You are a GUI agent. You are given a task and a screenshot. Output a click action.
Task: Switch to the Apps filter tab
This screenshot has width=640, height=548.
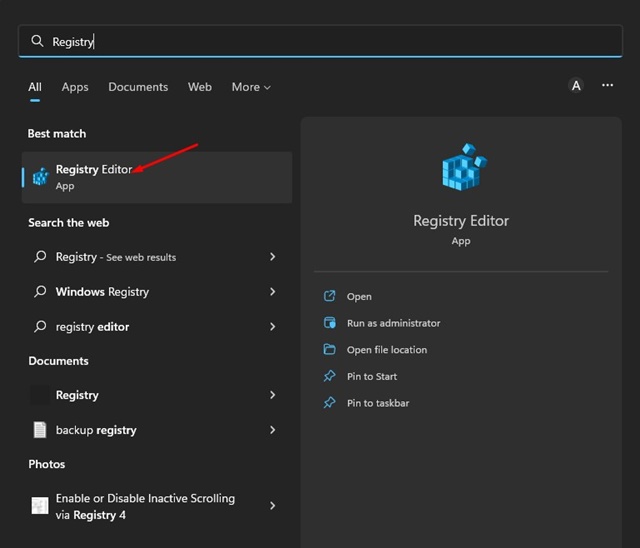[x=75, y=87]
